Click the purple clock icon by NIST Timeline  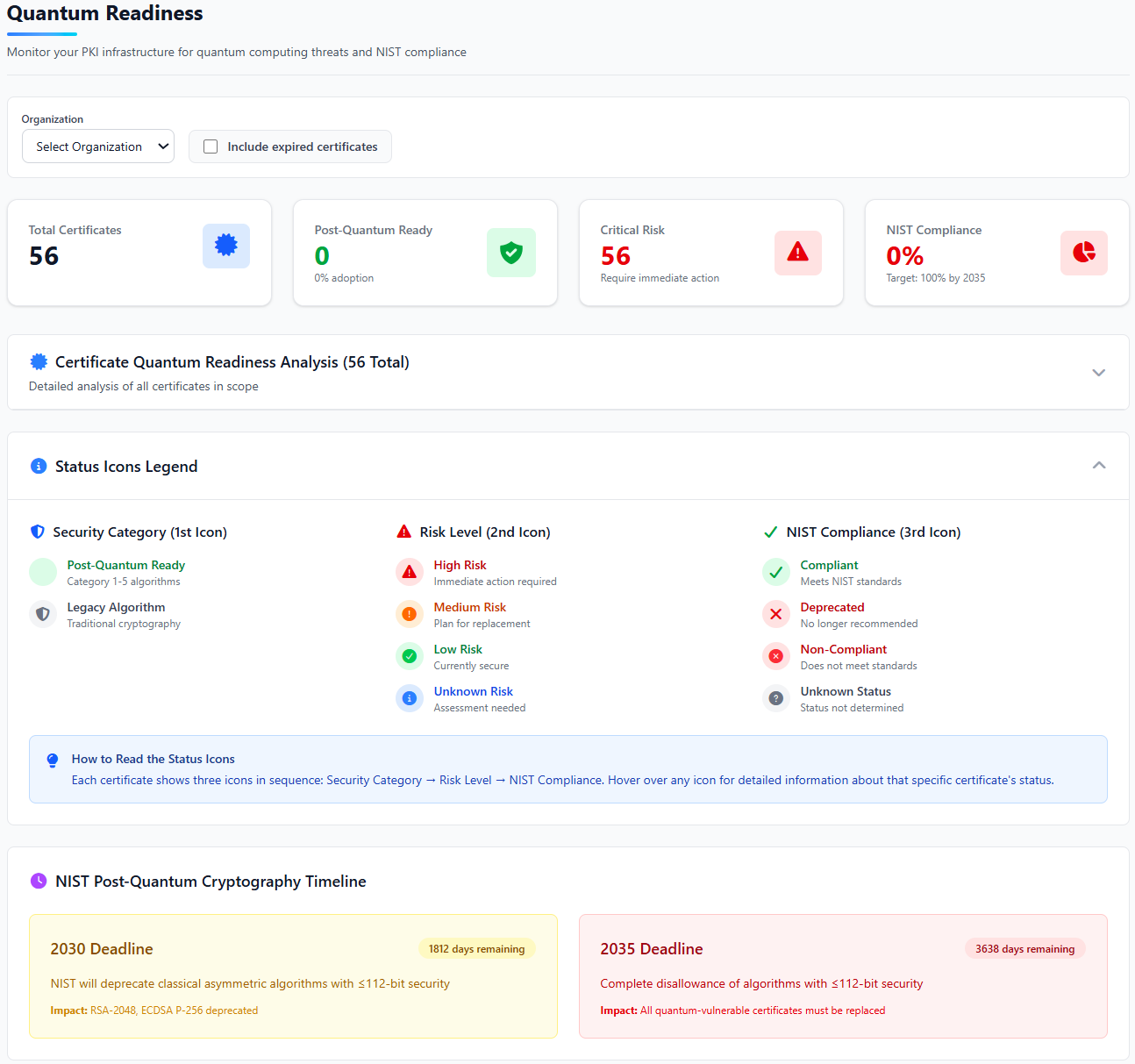[39, 881]
